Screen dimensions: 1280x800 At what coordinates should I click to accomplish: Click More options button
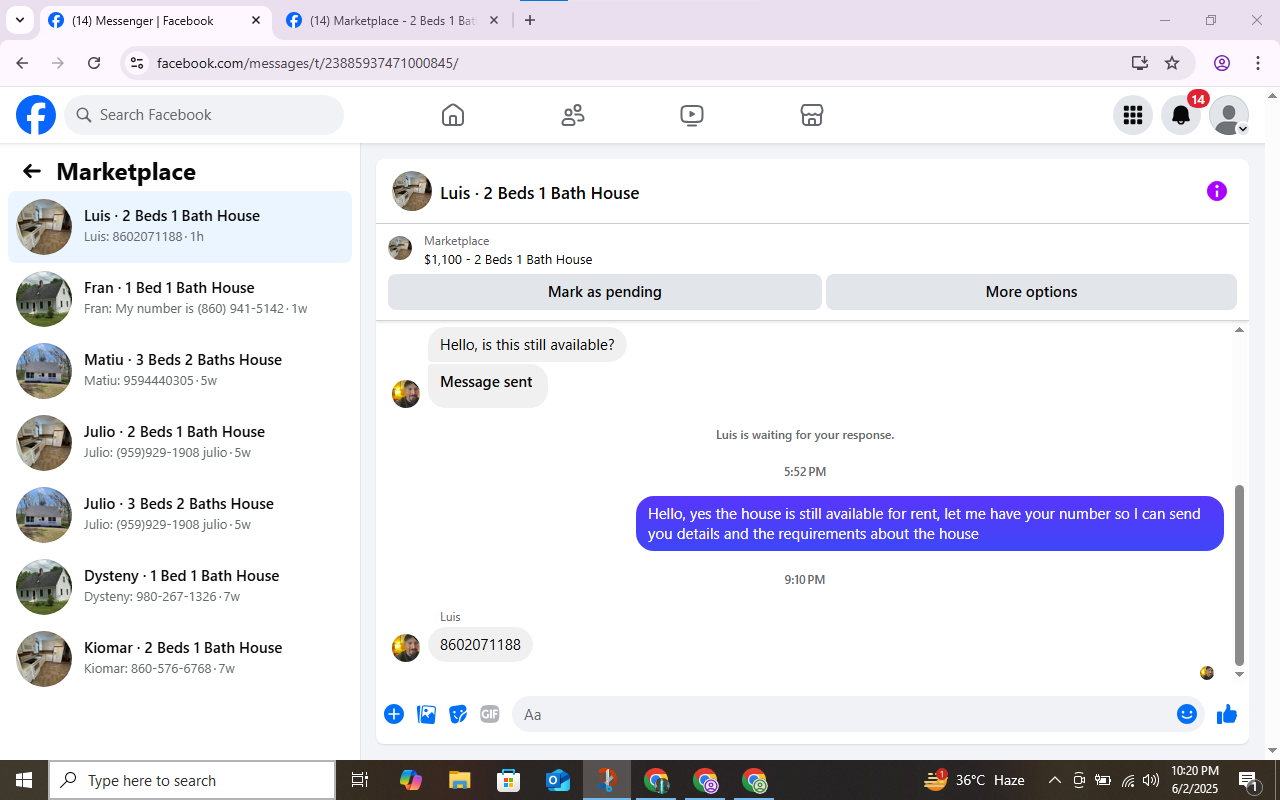click(x=1031, y=292)
